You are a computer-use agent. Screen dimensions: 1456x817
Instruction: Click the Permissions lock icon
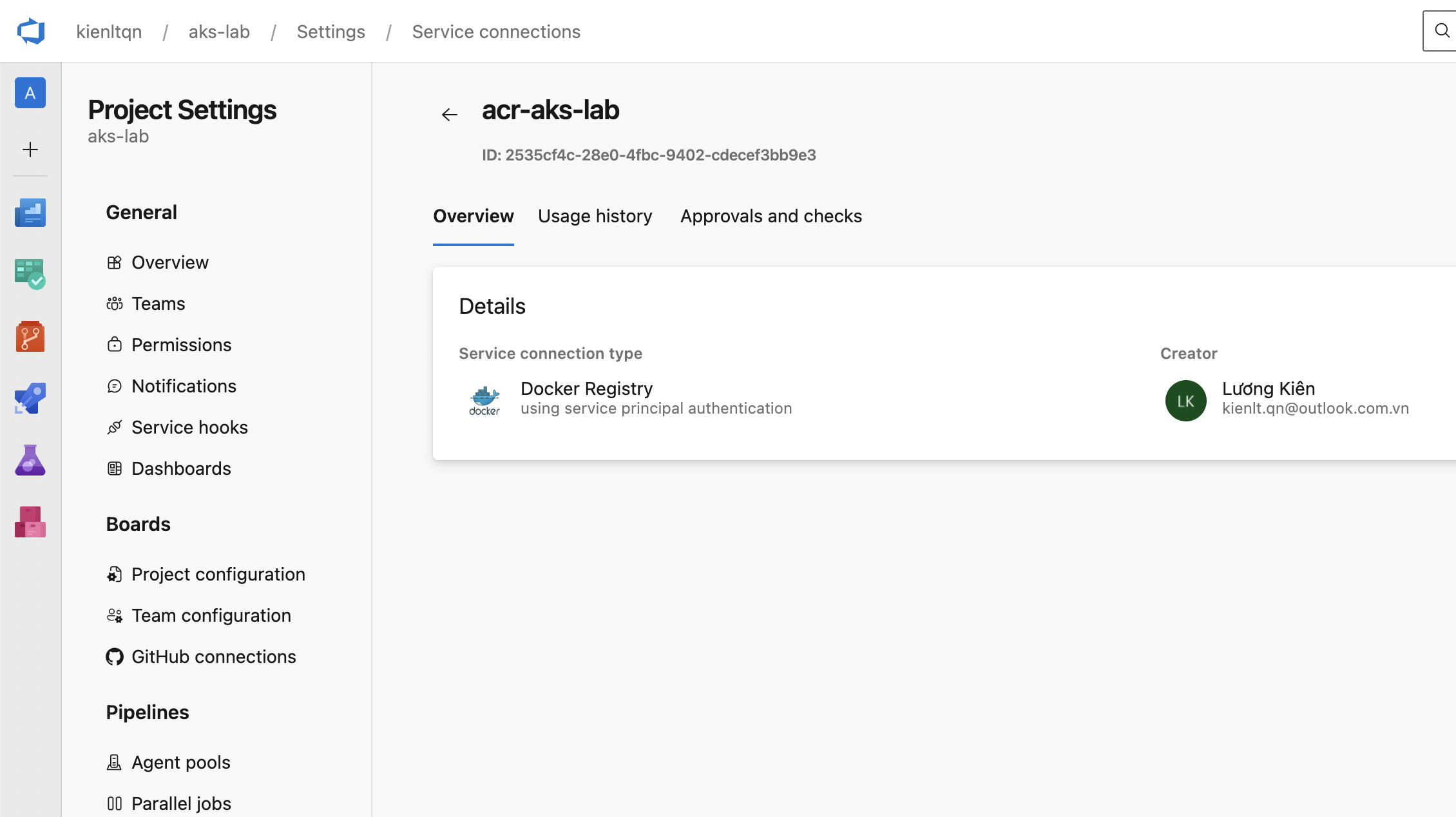coord(115,345)
